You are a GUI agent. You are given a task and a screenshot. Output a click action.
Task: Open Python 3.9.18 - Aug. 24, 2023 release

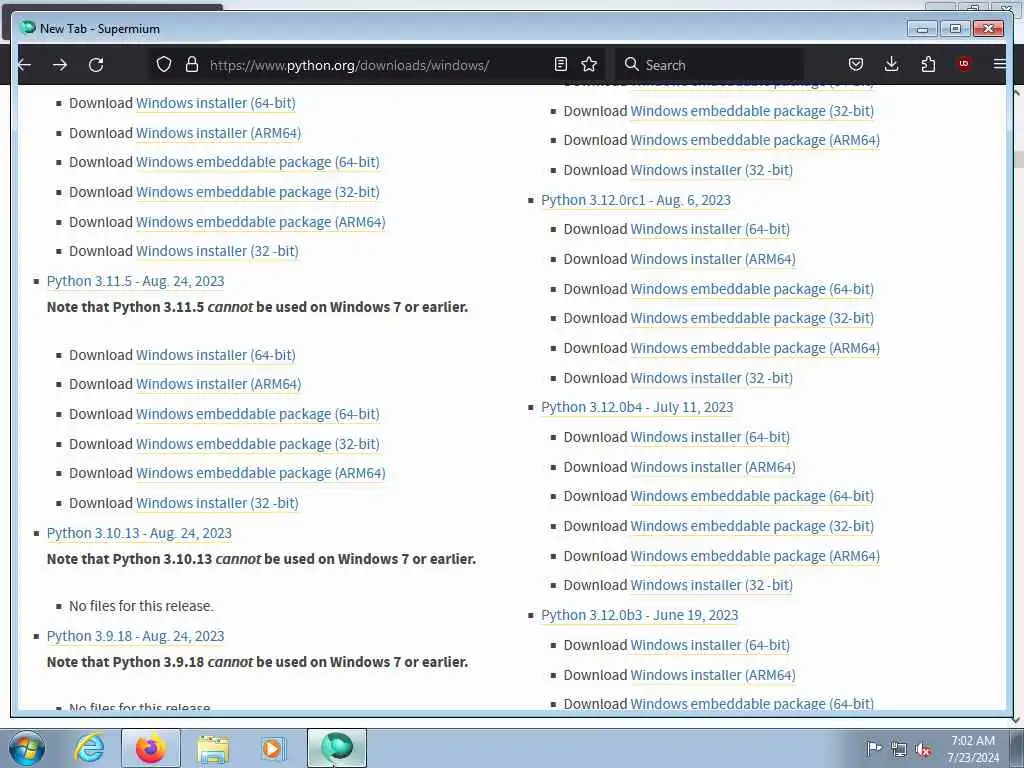coord(135,637)
